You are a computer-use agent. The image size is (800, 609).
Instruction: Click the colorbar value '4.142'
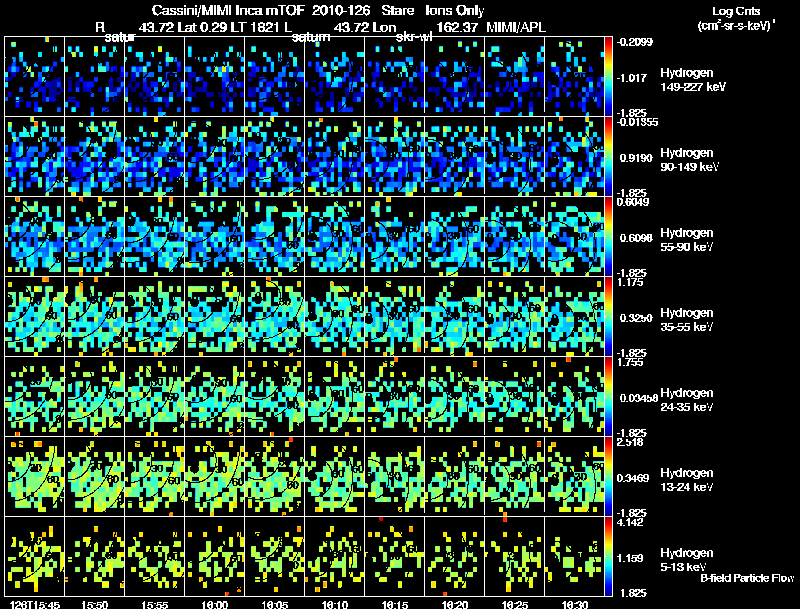[631, 522]
